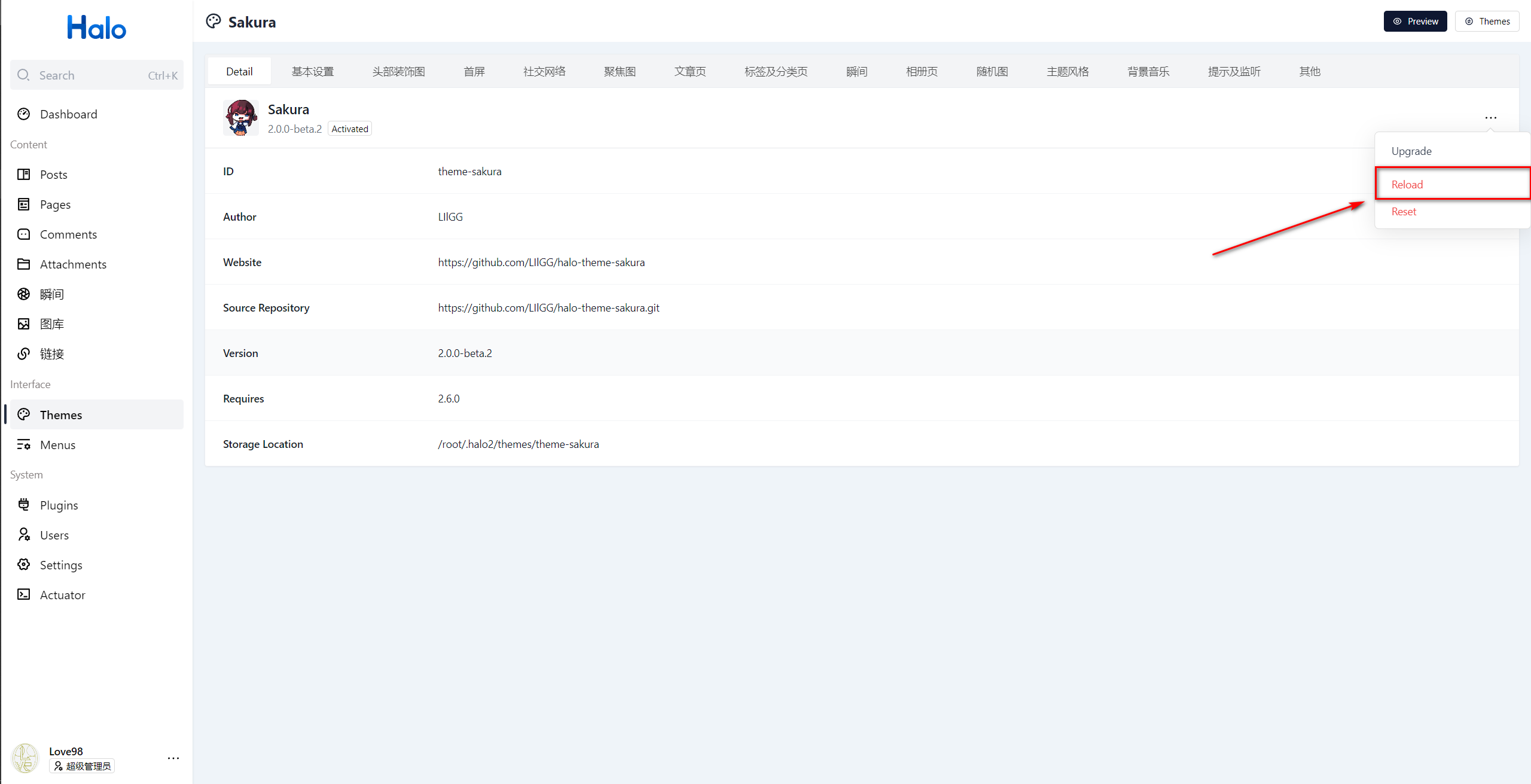Open the search bar magnifier icon
This screenshot has width=1531, height=784.
tap(24, 75)
